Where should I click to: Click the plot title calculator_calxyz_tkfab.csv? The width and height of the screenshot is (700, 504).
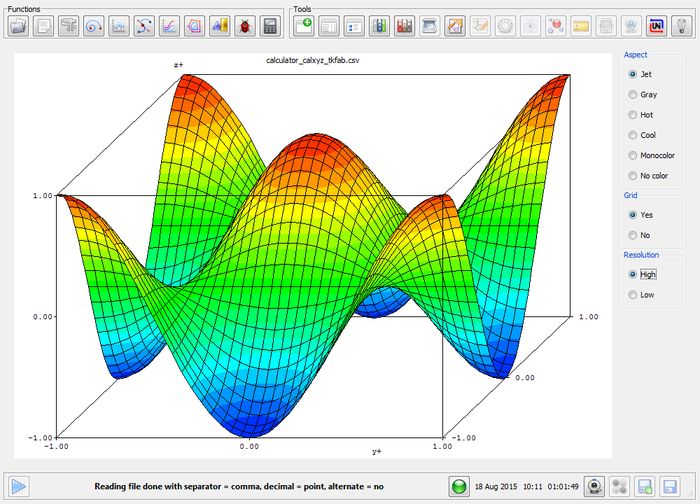312,60
